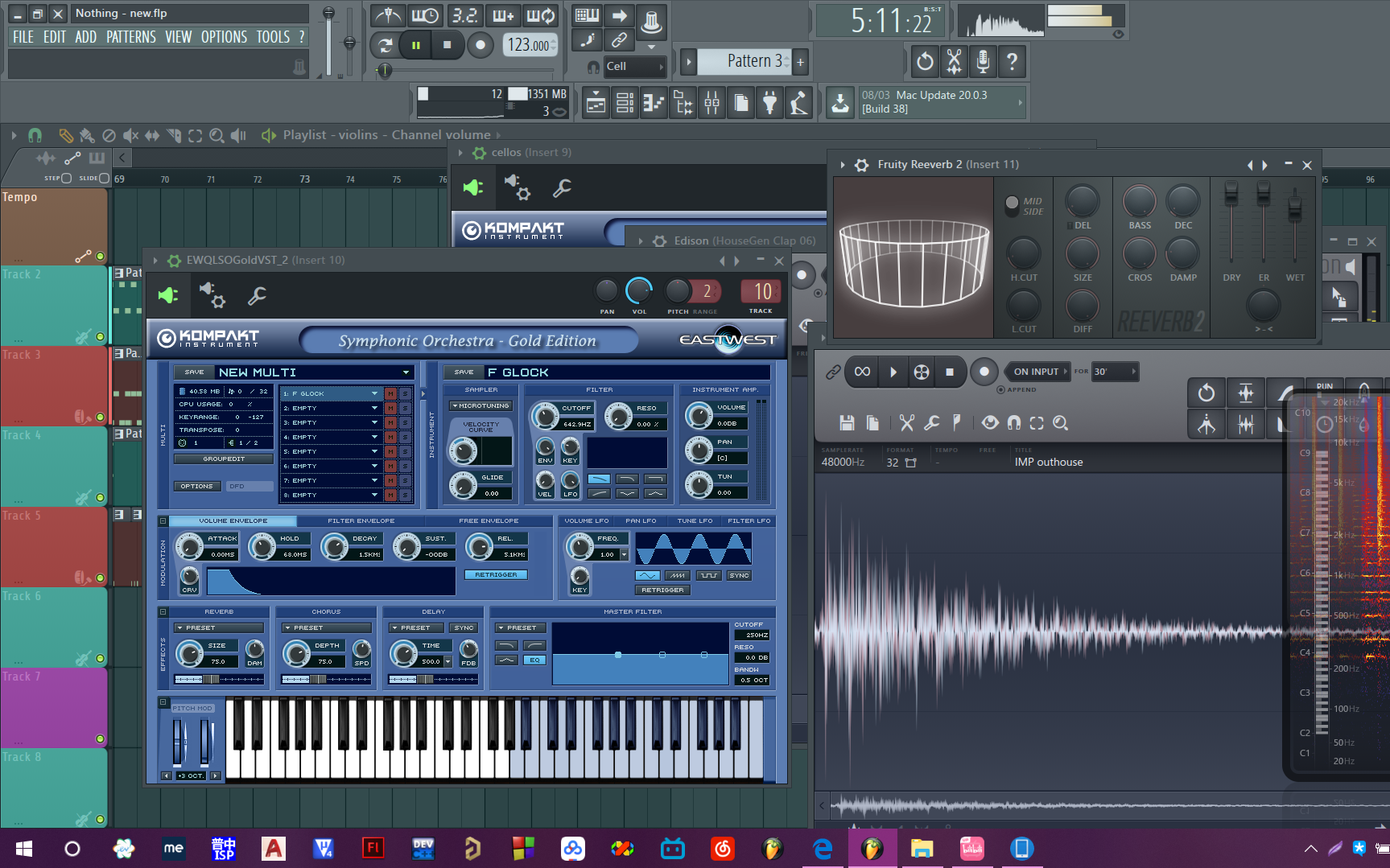Enable wait-for-input before playback
The width and height of the screenshot is (1390, 868).
tap(425, 15)
